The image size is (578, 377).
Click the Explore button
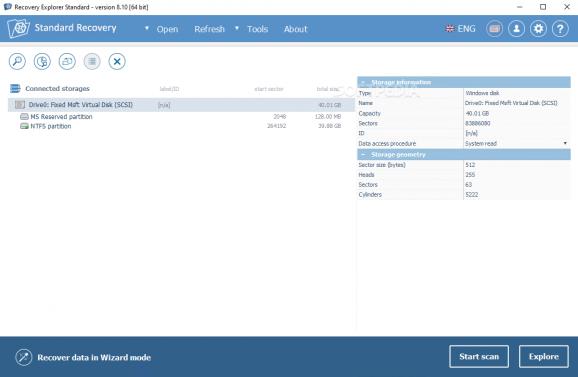click(544, 356)
